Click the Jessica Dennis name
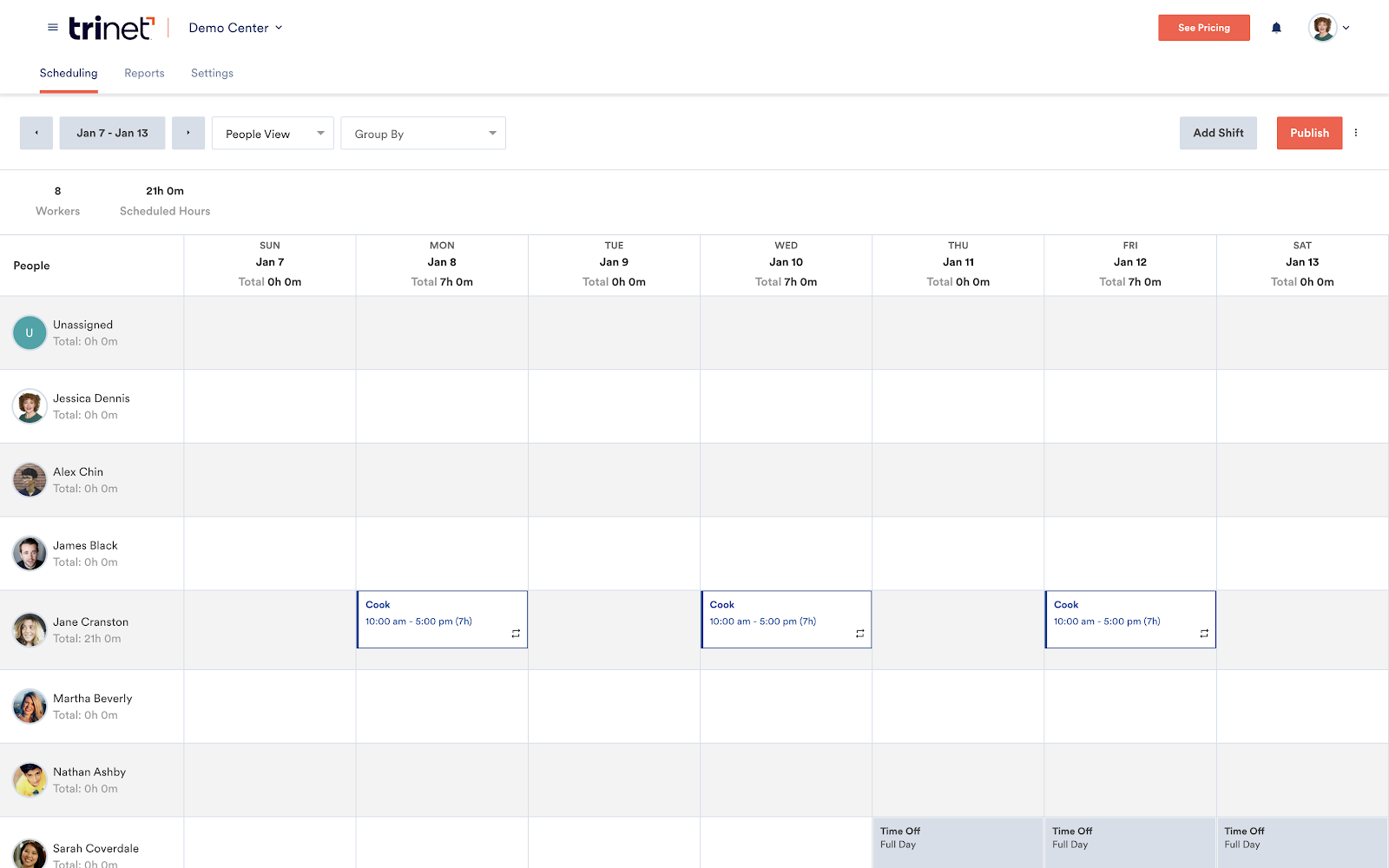The height and width of the screenshot is (868, 1389). [x=91, y=398]
